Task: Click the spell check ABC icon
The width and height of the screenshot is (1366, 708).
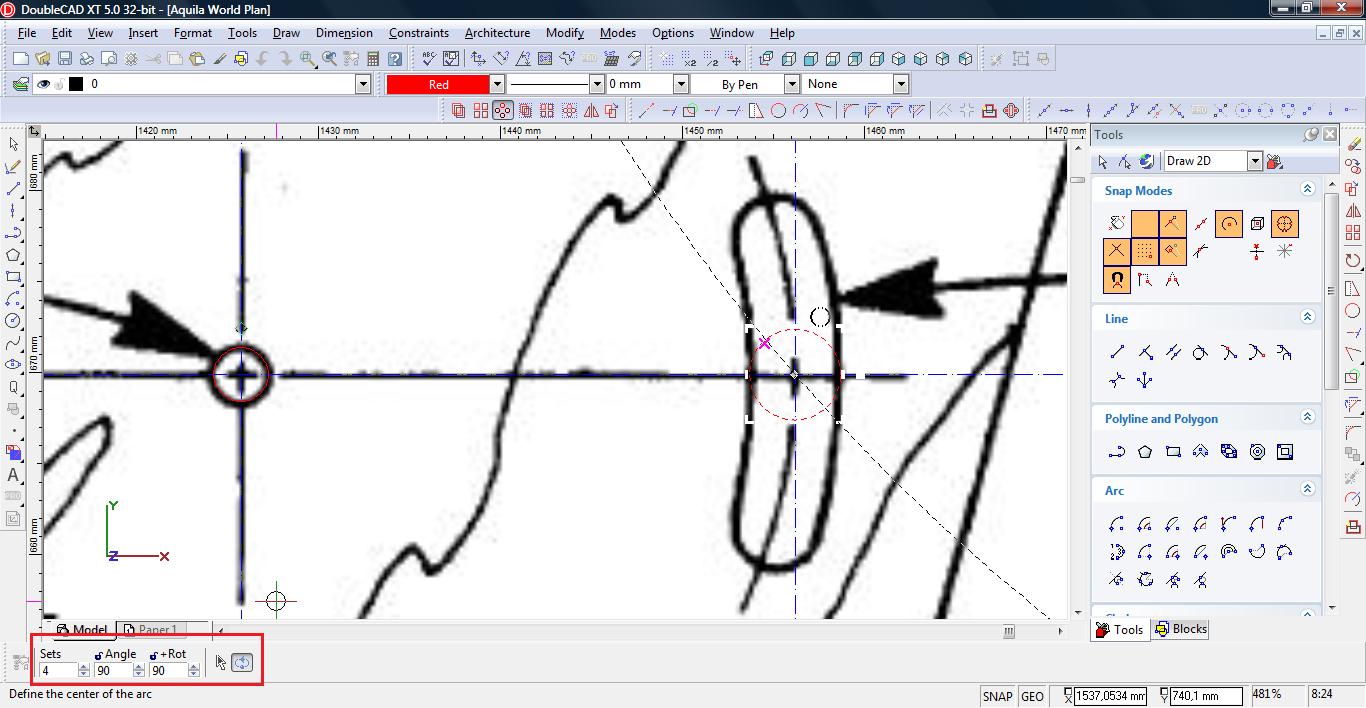Action: (x=428, y=59)
